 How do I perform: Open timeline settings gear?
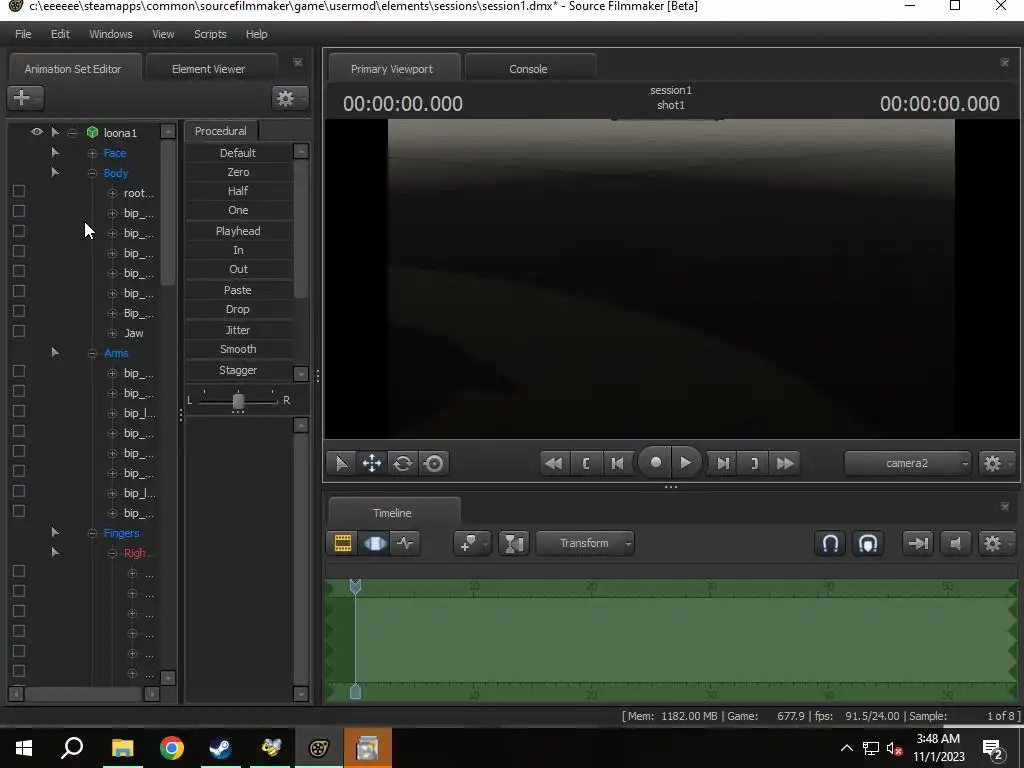pyautogui.click(x=996, y=543)
